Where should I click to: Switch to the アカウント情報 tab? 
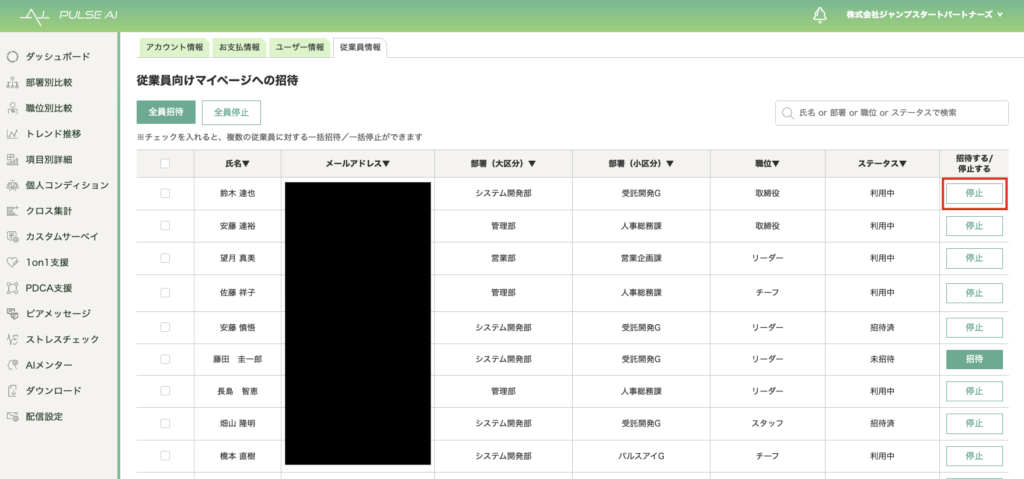(x=174, y=48)
